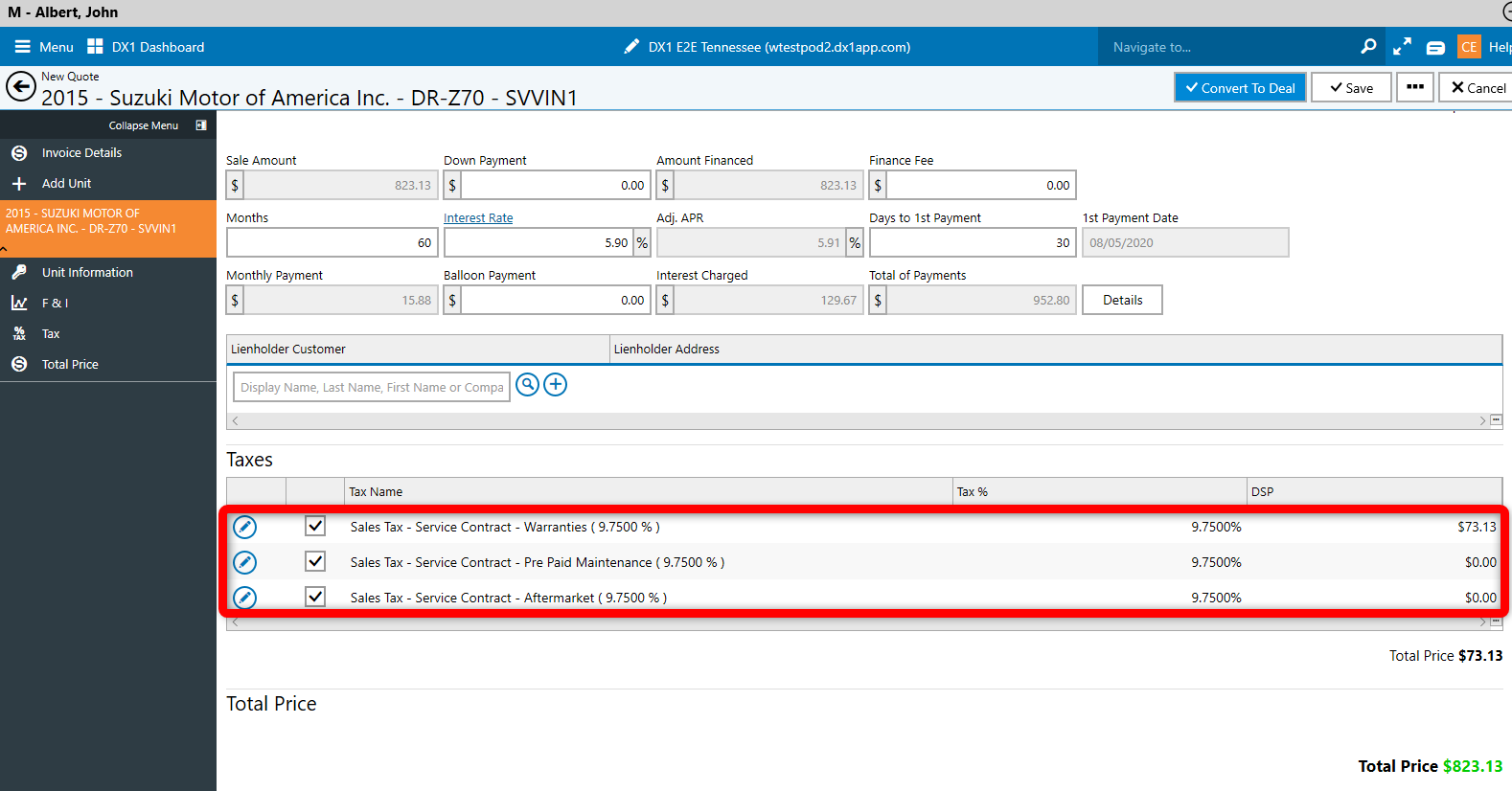This screenshot has height=791, width=1512.
Task: Toggle Pre Paid Maintenance tax checkbox
Action: click(315, 562)
